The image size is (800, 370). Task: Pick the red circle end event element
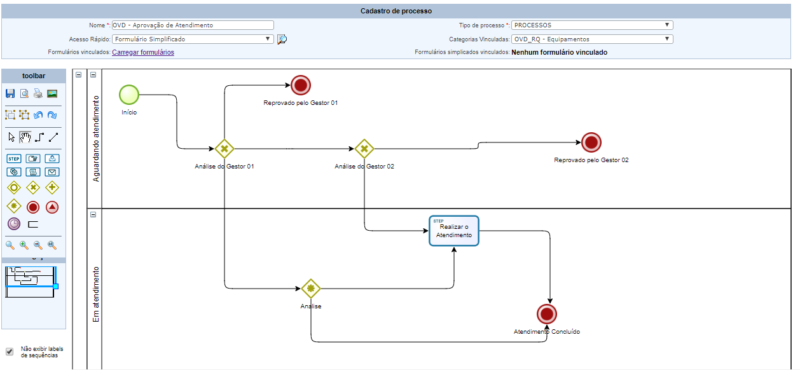[x=33, y=207]
